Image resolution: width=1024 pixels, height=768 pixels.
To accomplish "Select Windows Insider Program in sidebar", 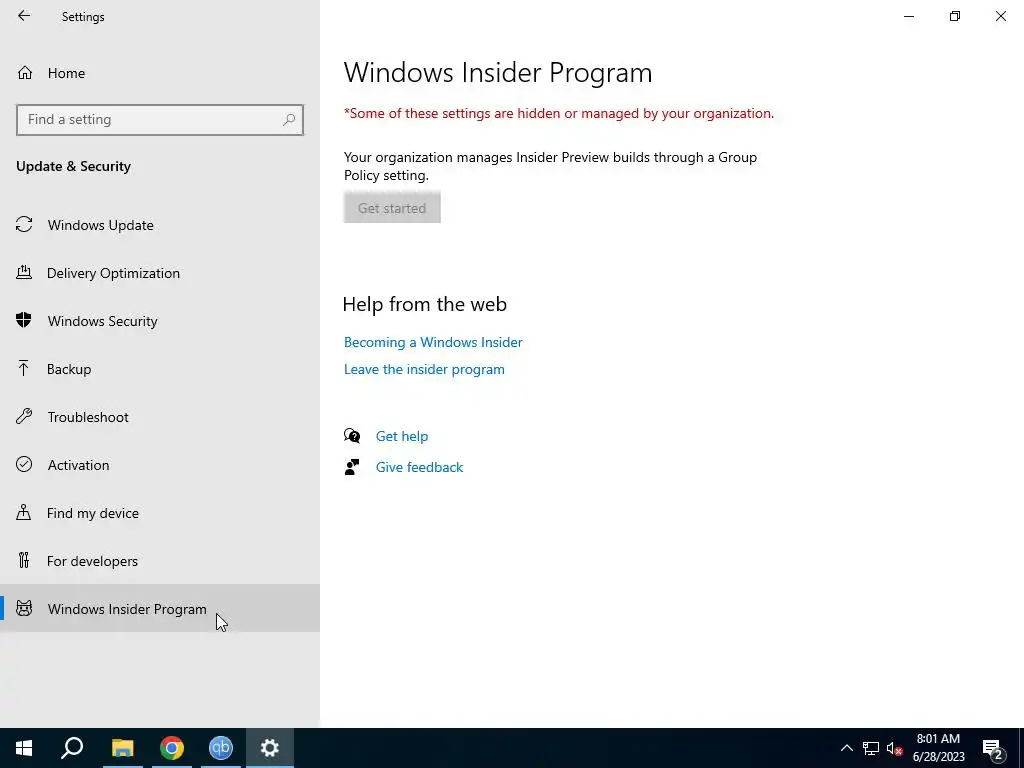I will 160,609.
